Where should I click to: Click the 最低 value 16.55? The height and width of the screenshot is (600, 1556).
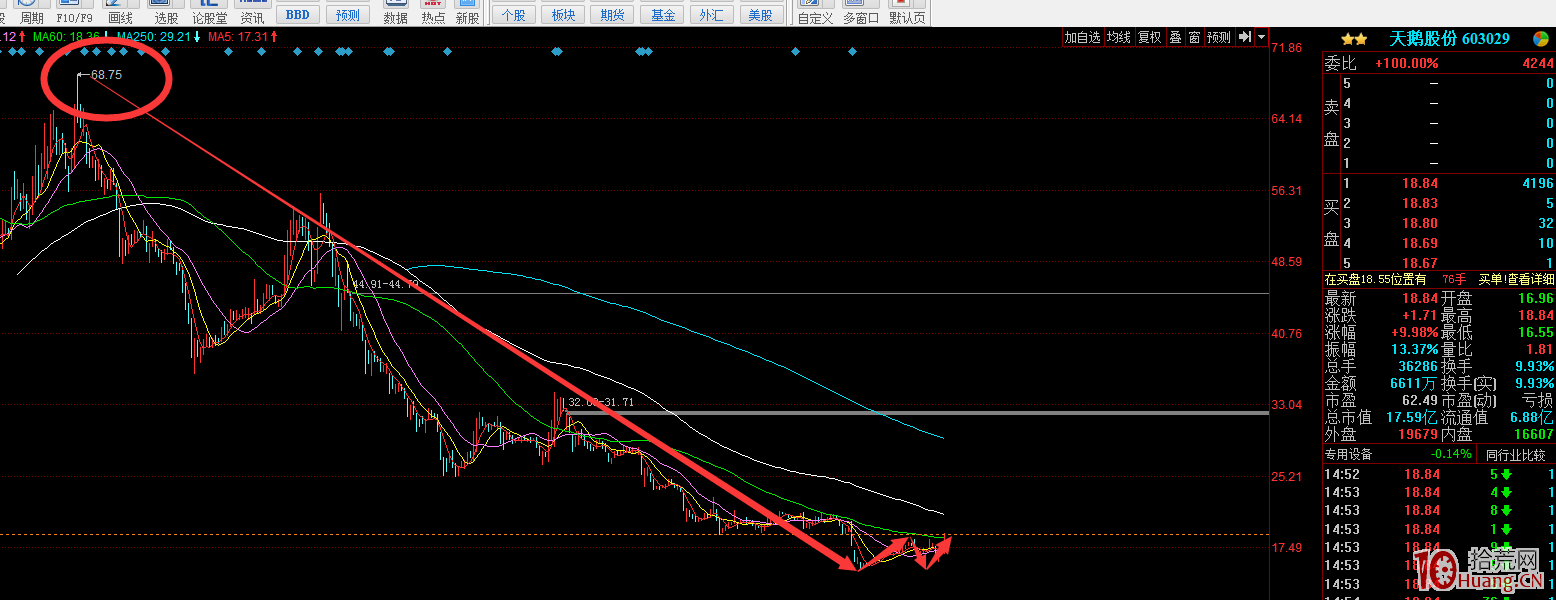pyautogui.click(x=1536, y=333)
